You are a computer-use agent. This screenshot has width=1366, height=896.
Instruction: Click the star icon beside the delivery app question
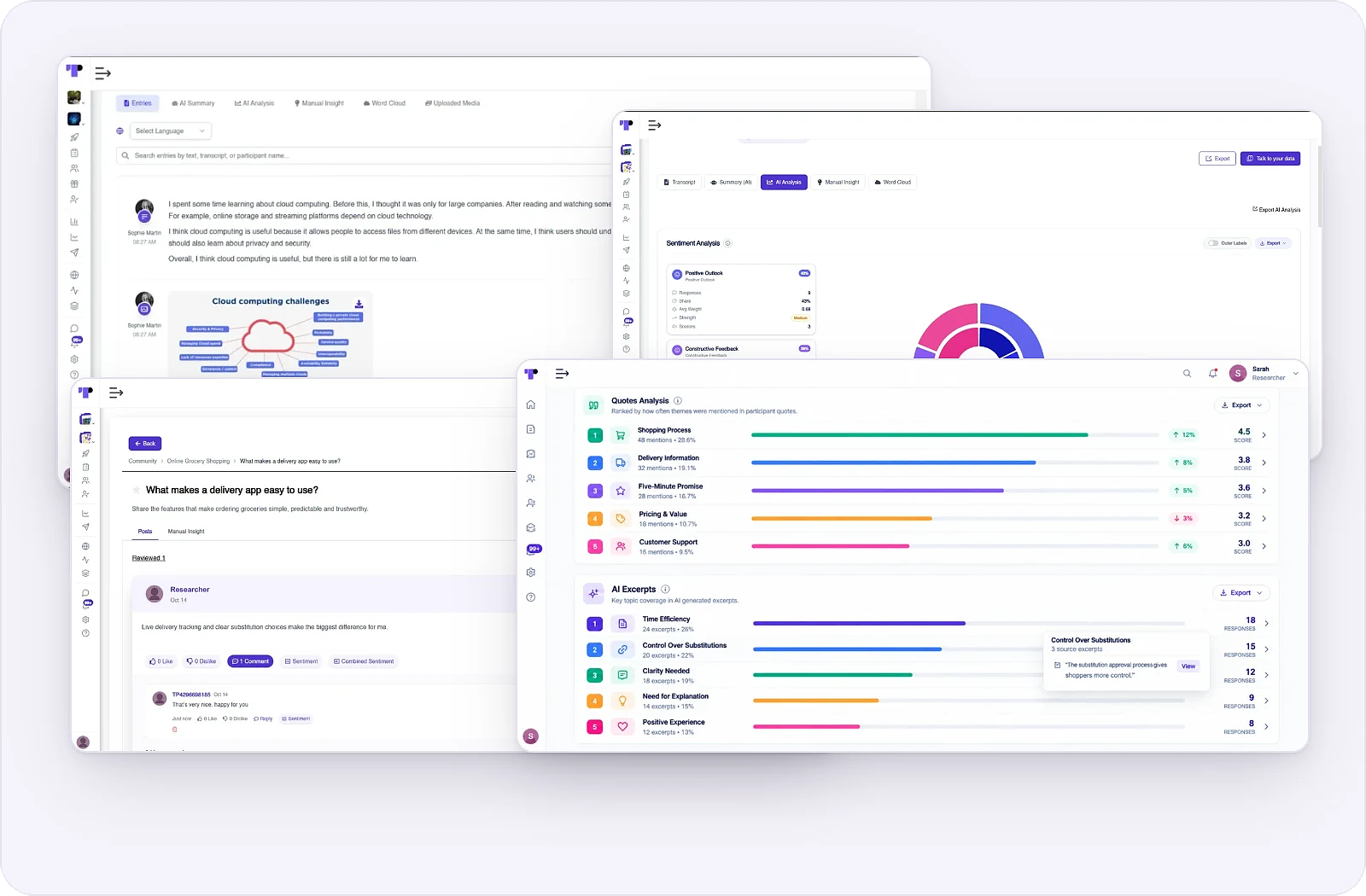[x=137, y=490]
